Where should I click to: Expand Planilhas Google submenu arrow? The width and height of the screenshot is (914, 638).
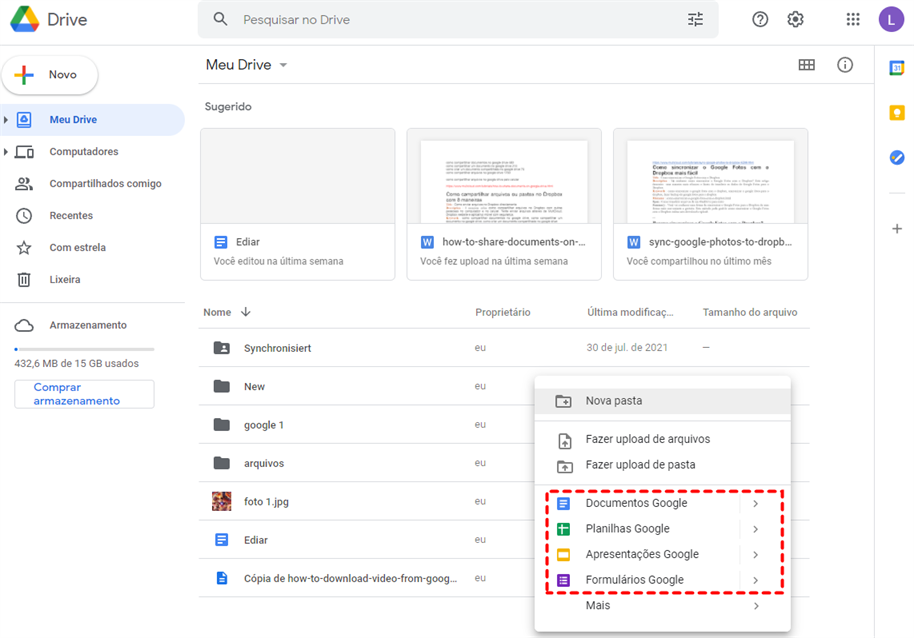pos(755,529)
